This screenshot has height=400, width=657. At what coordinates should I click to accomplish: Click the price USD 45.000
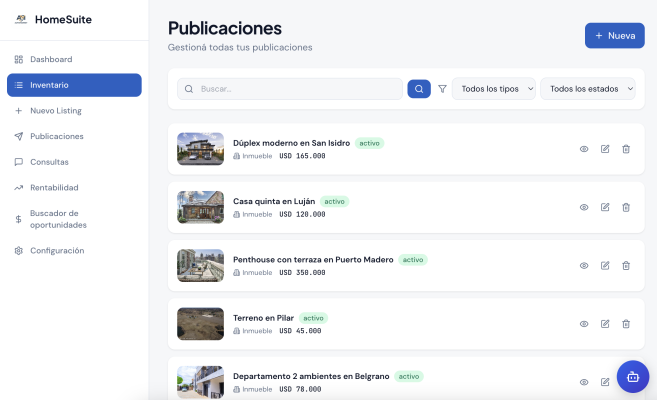[x=300, y=330]
